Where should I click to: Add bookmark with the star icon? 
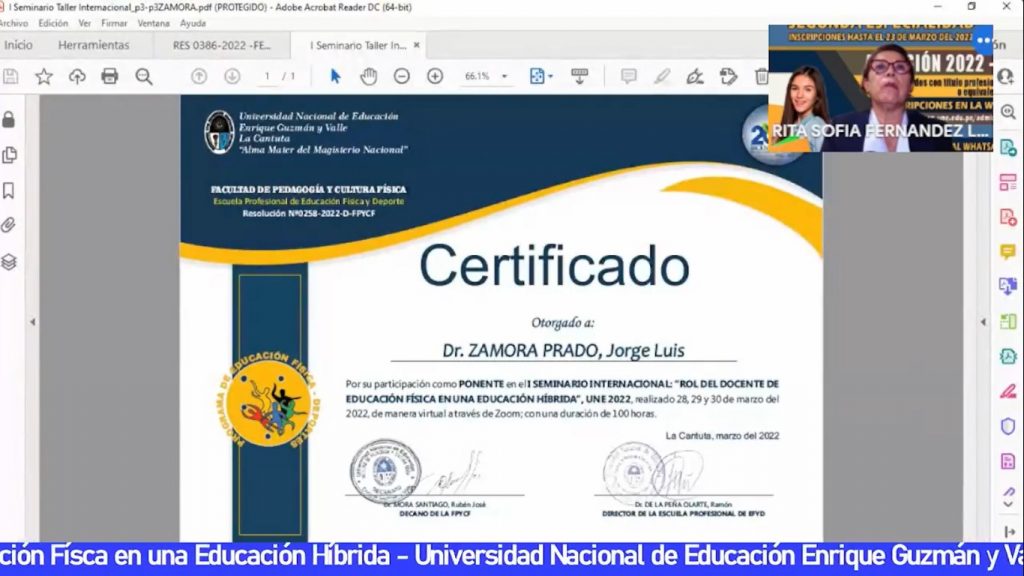point(44,76)
